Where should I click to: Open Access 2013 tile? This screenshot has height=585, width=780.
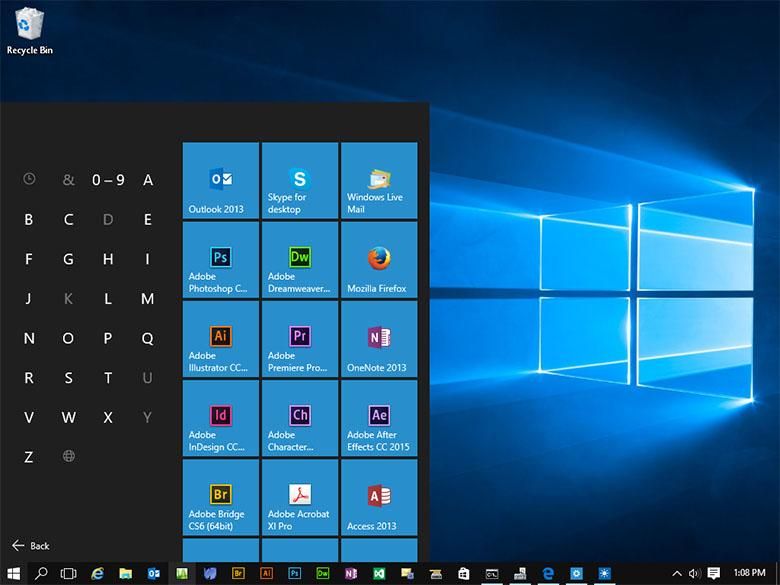coord(378,496)
